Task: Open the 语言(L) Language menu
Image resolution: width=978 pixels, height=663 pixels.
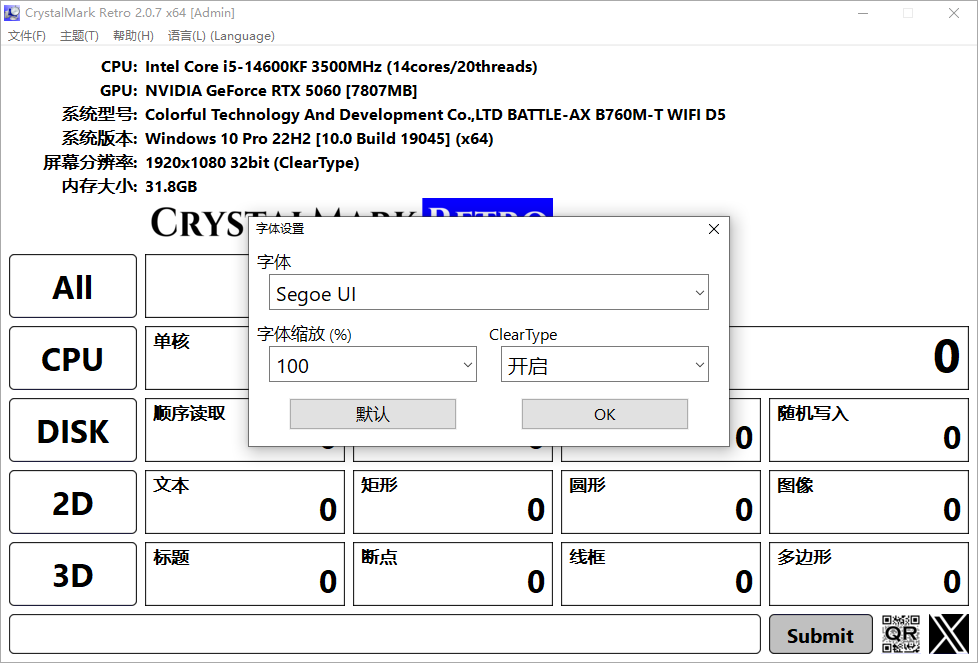Action: click(221, 36)
